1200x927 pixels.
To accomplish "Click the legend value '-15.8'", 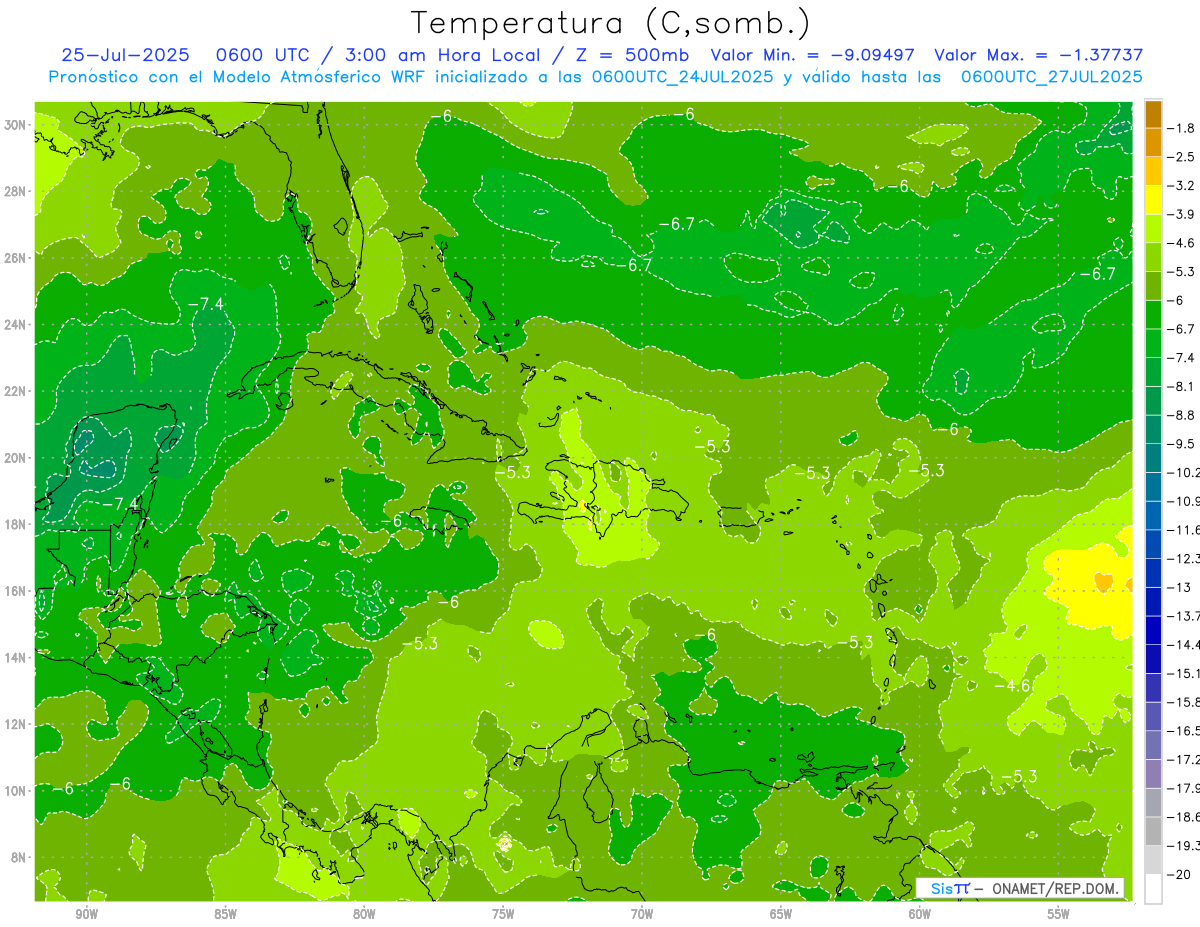I will pos(1184,702).
